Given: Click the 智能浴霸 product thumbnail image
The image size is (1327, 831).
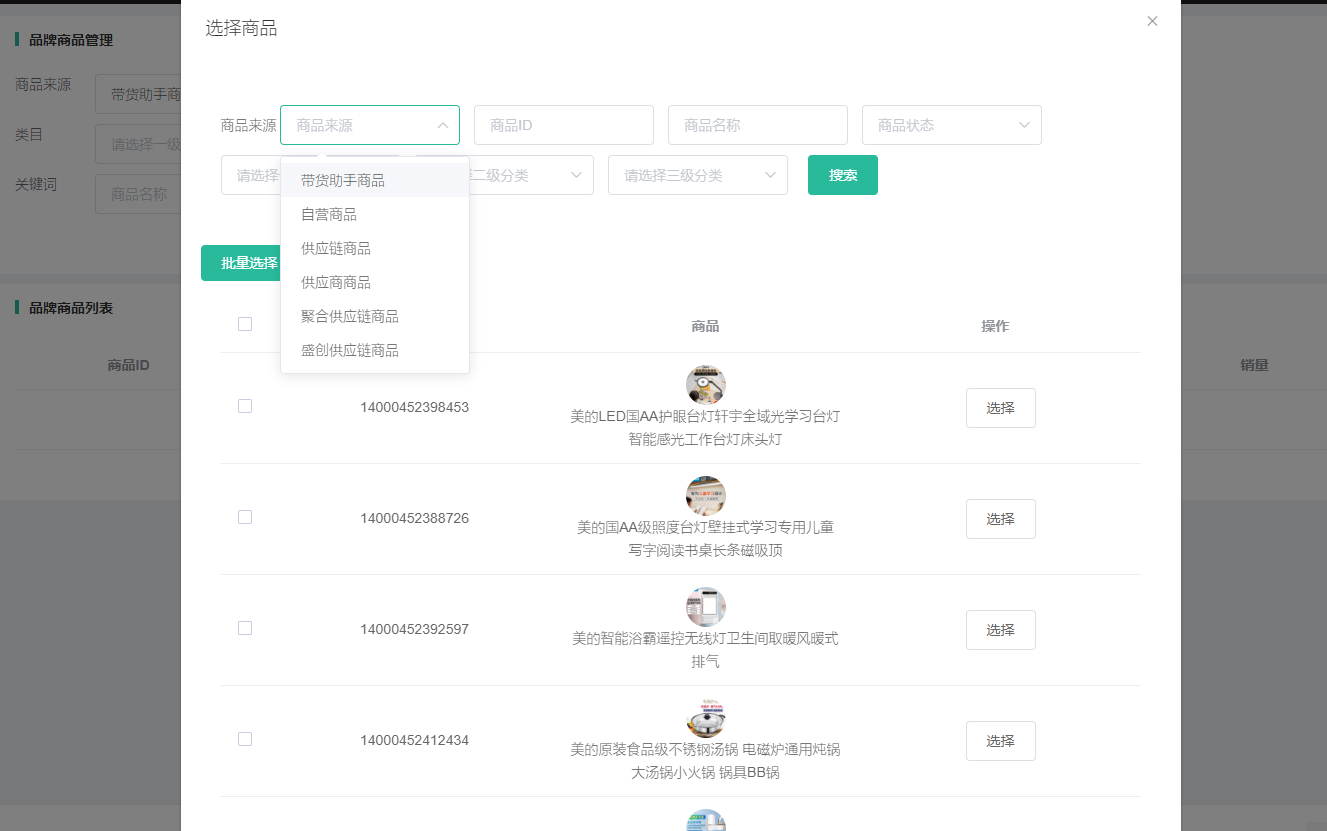Looking at the screenshot, I should 705,607.
